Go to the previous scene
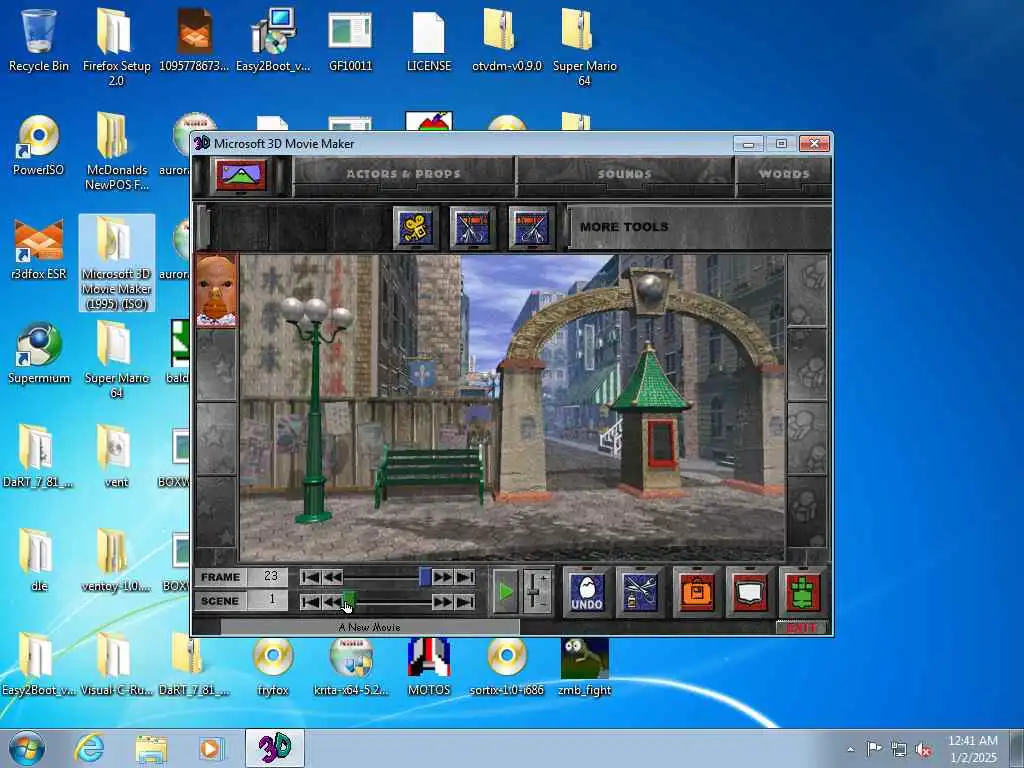 (x=332, y=601)
